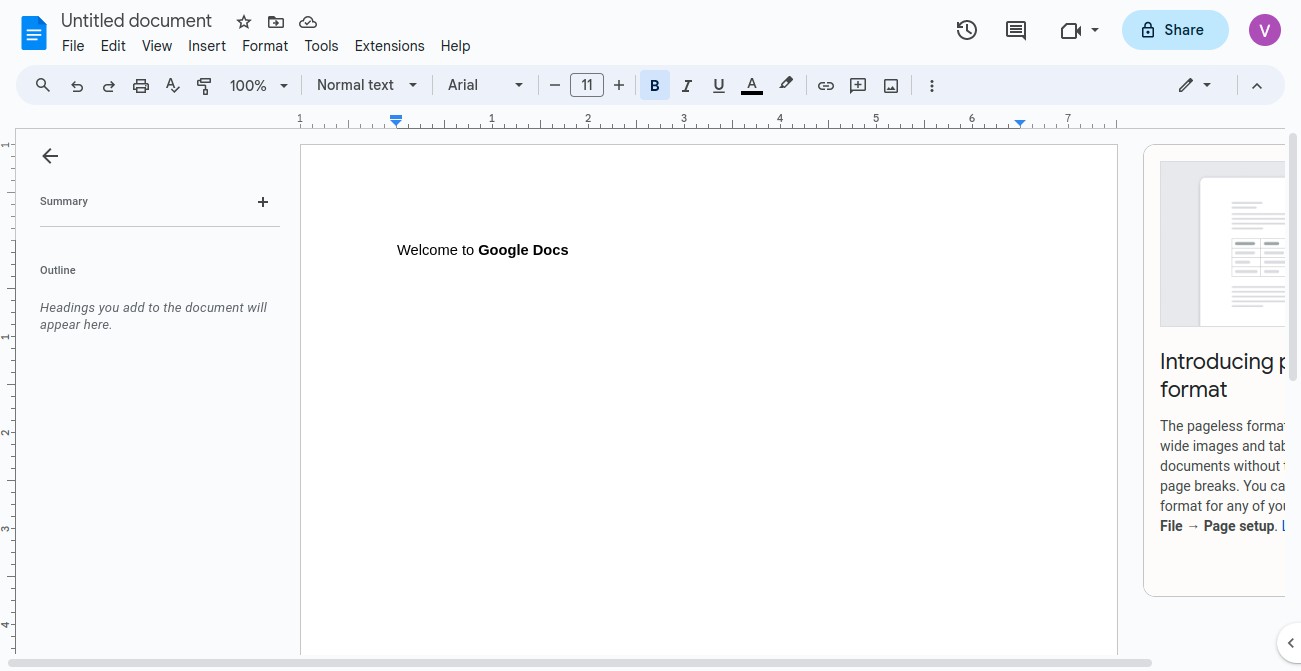This screenshot has height=671, width=1301.
Task: Click the insert image icon
Action: click(x=890, y=85)
